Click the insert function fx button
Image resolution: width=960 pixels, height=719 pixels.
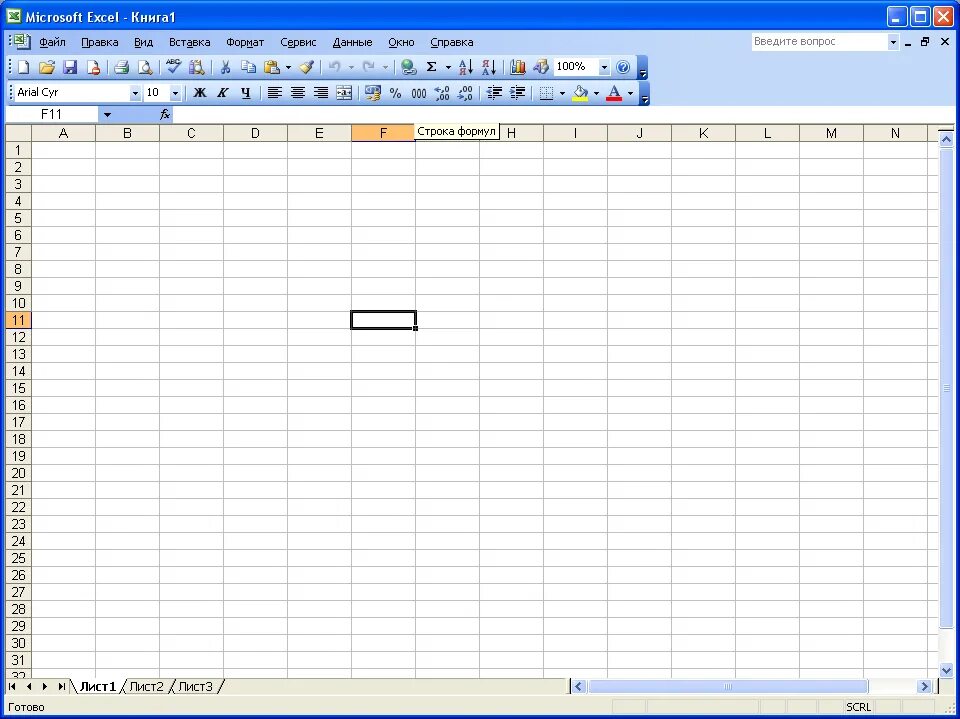165,114
